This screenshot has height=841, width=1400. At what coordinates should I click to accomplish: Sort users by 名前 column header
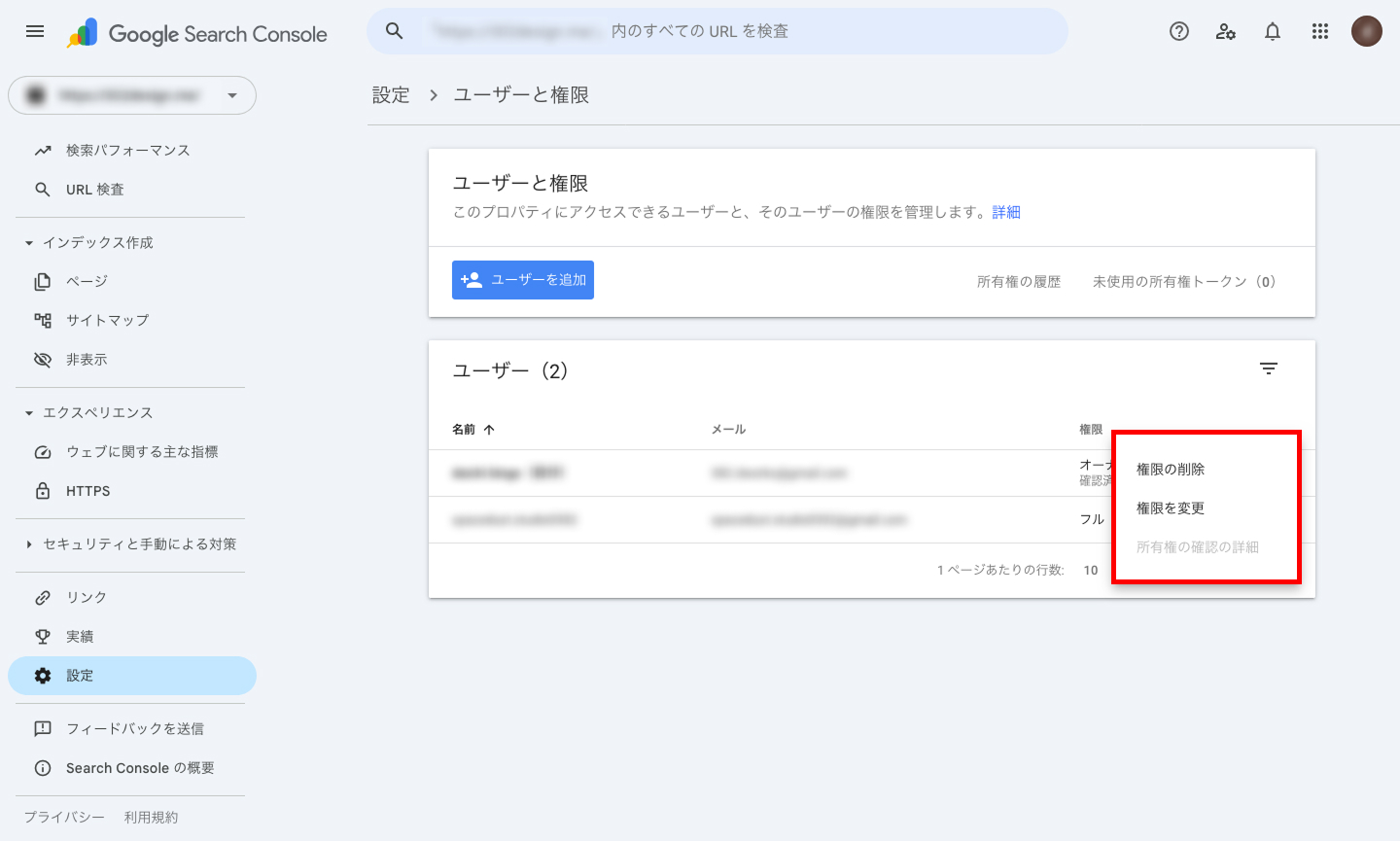pos(465,429)
